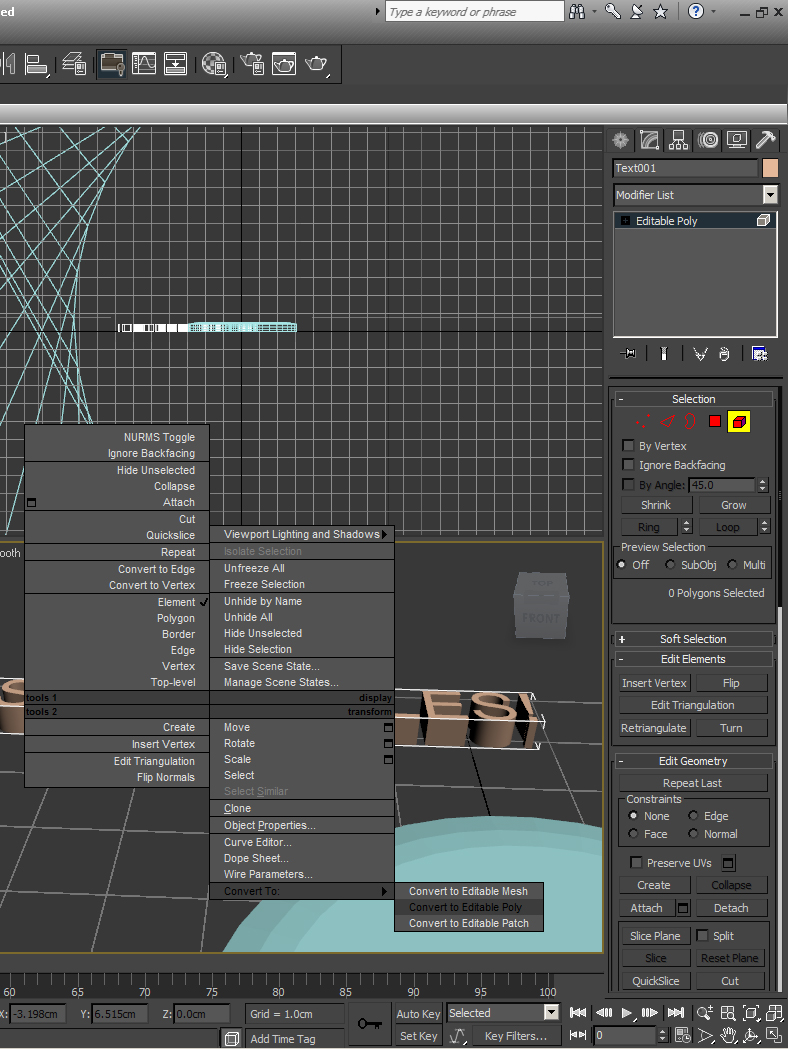Expand the Soft Selection rollout
Screen dimensions: 788x1050
click(693, 639)
